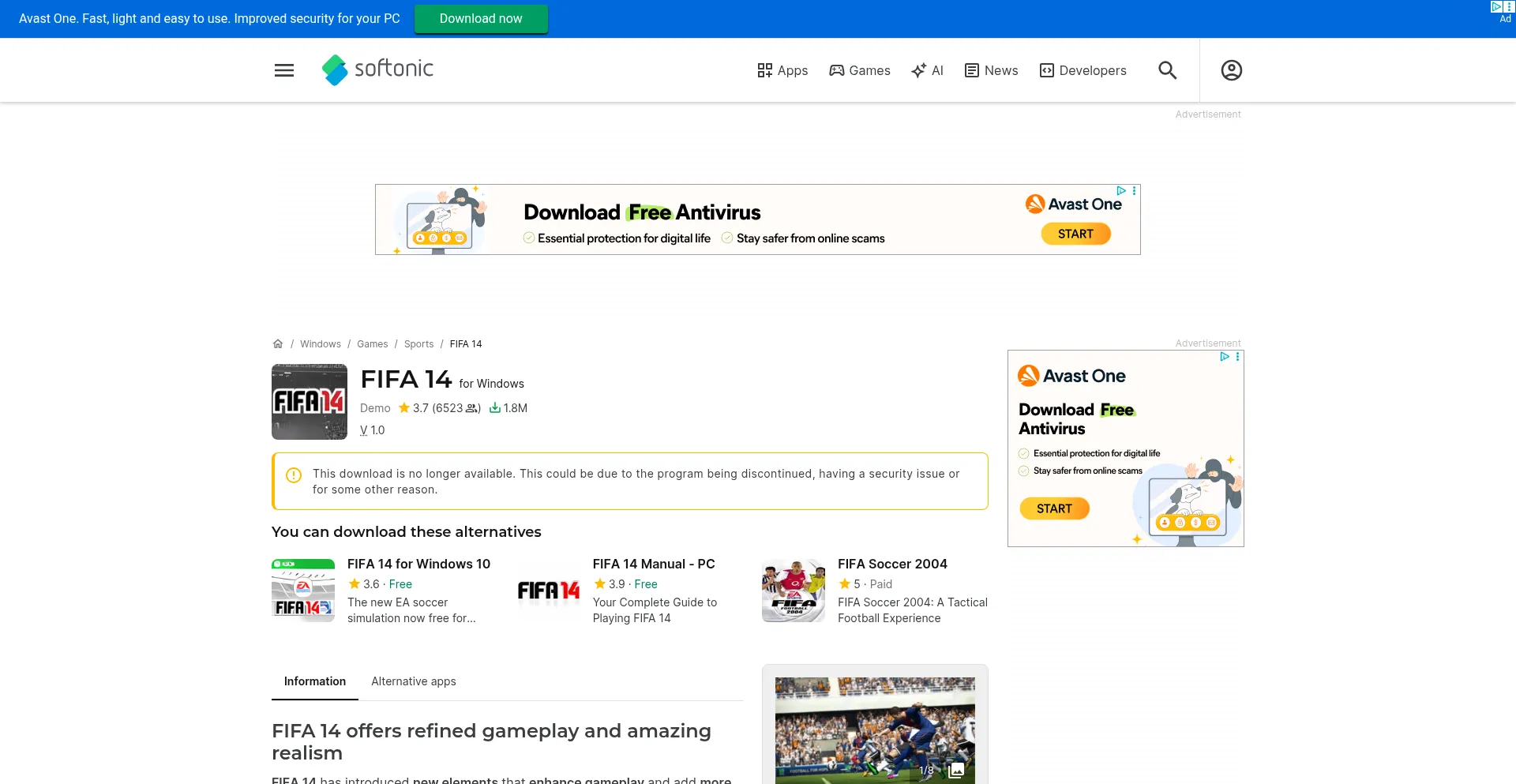Click the ad menu dots on the sidebar ad
Image resolution: width=1516 pixels, height=784 pixels.
click(1237, 357)
